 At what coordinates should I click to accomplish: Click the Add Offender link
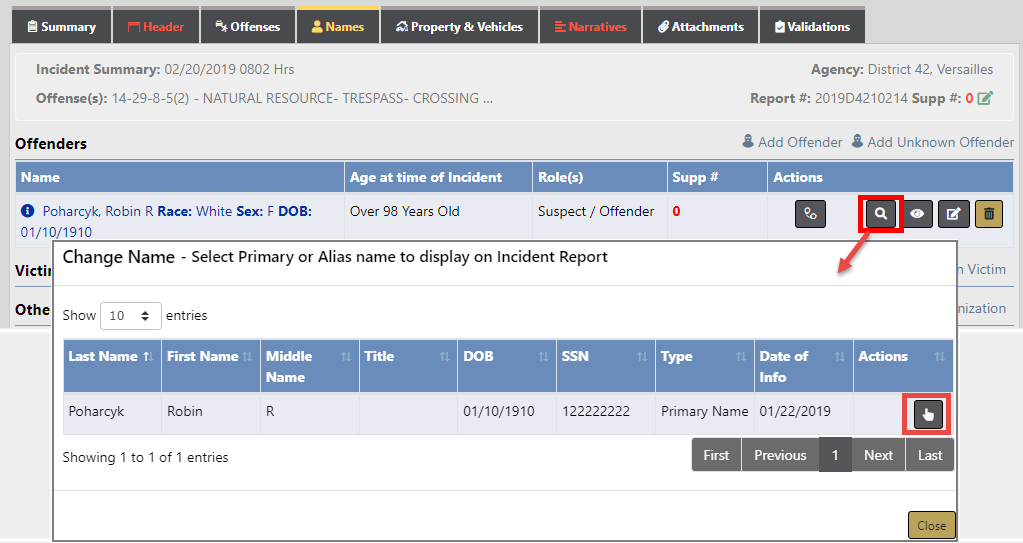click(792, 142)
